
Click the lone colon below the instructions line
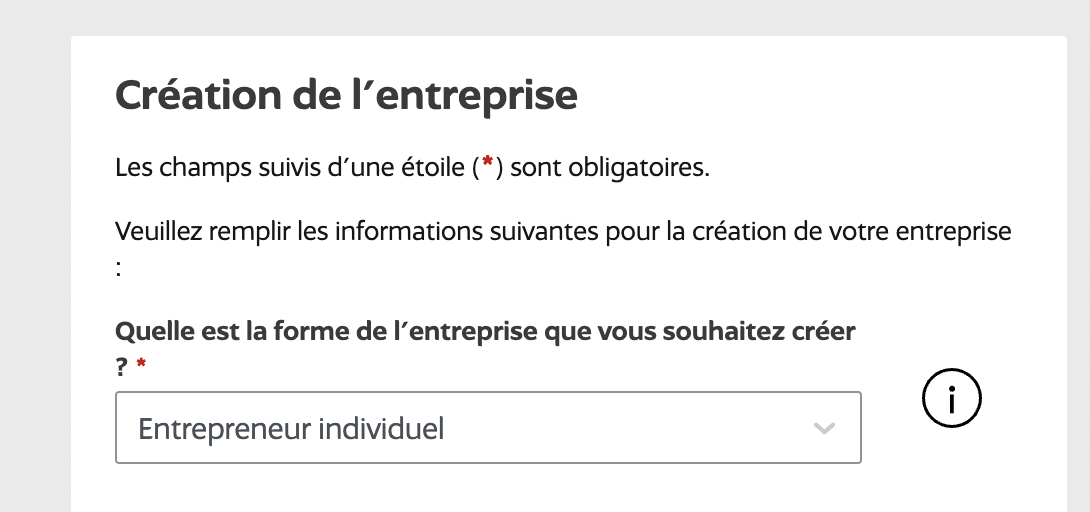(x=118, y=266)
